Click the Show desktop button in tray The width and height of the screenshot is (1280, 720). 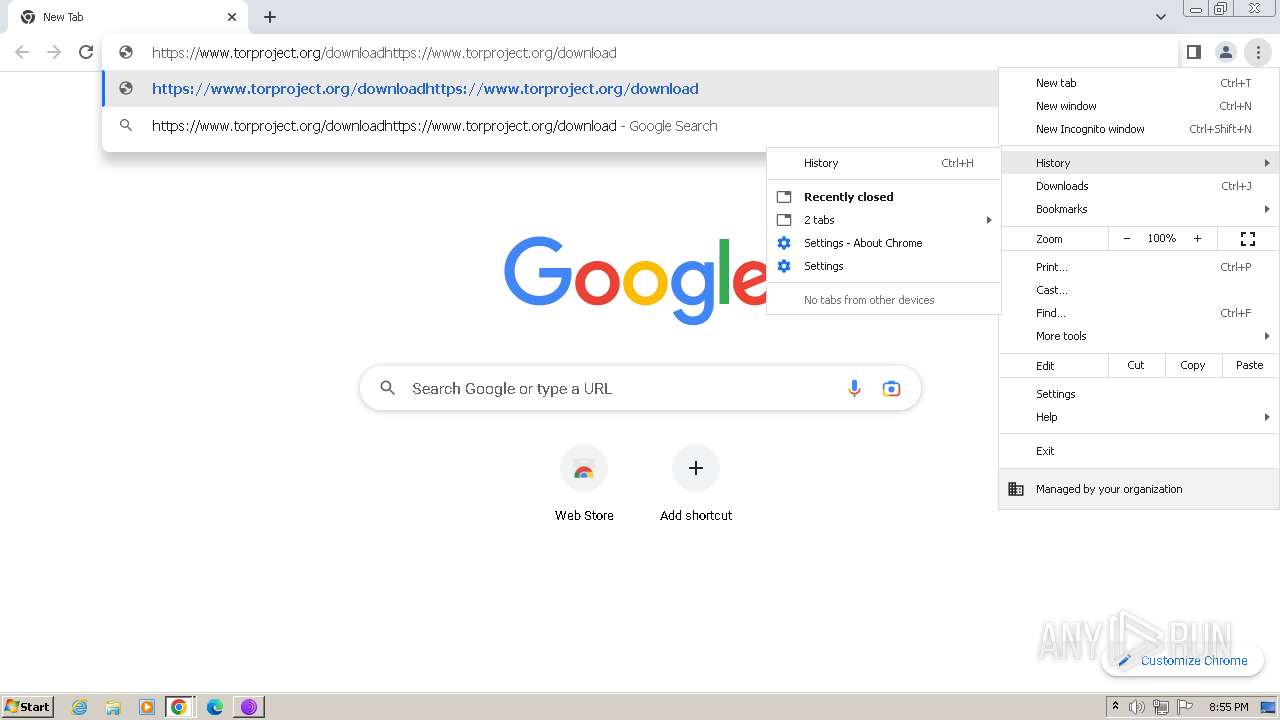click(1268, 707)
